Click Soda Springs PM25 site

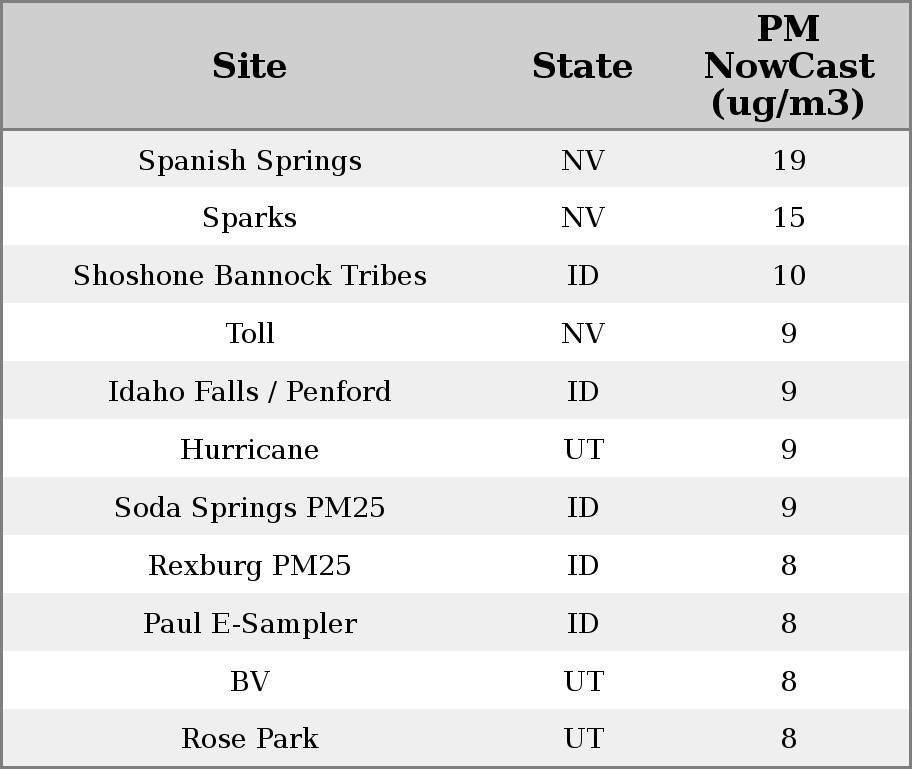250,508
